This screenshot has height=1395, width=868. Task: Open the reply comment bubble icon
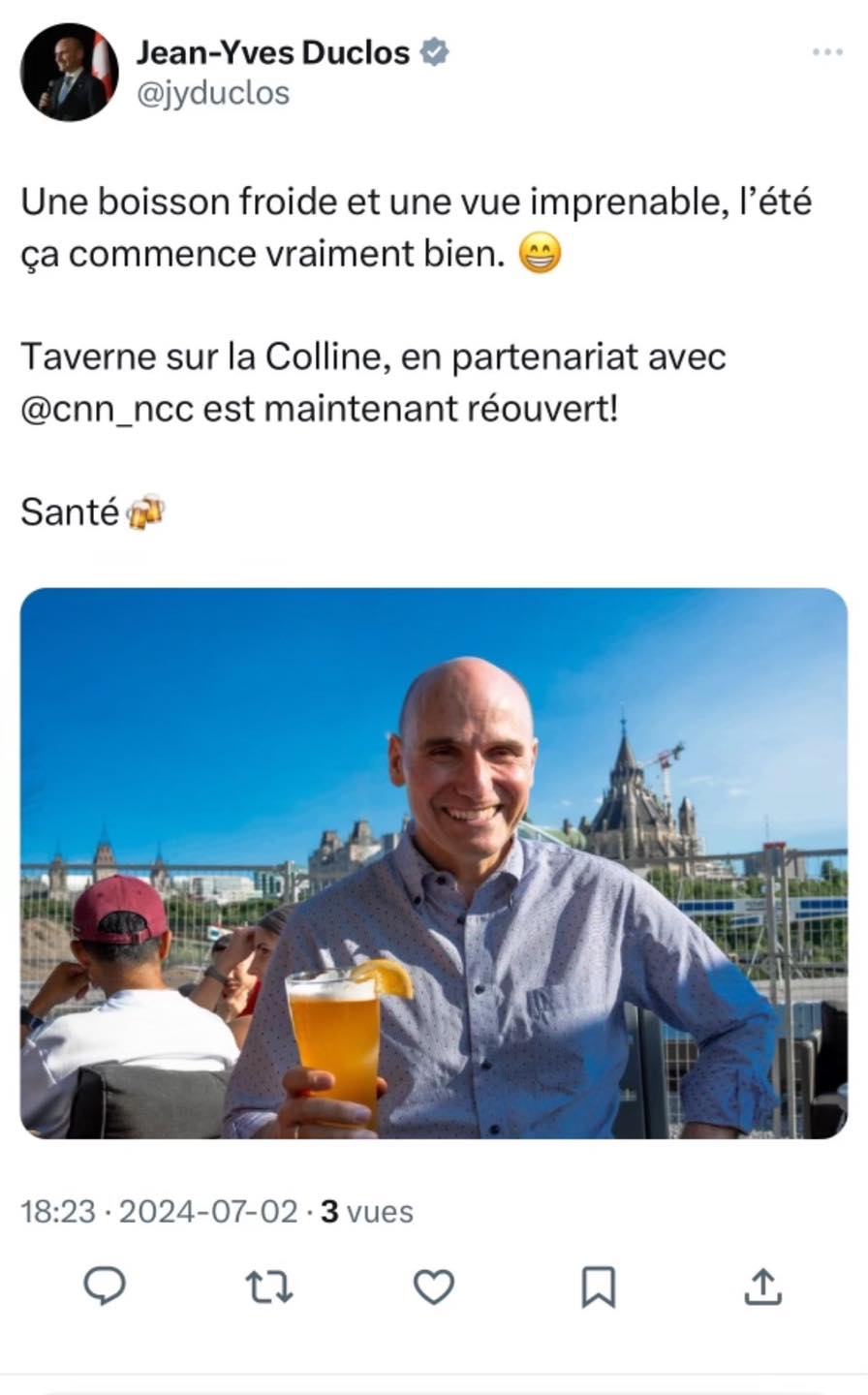point(105,1286)
